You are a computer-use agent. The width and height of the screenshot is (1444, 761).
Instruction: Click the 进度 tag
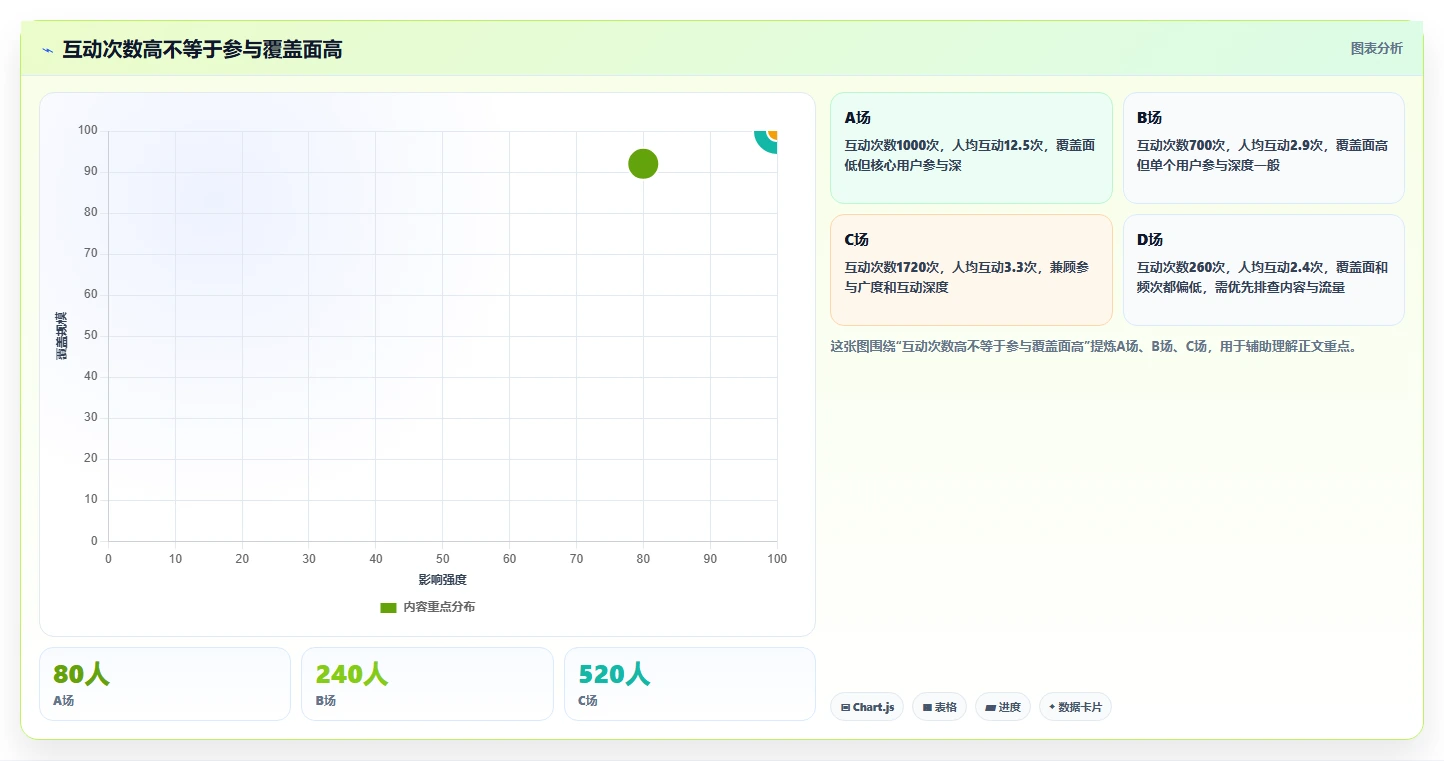point(1002,707)
